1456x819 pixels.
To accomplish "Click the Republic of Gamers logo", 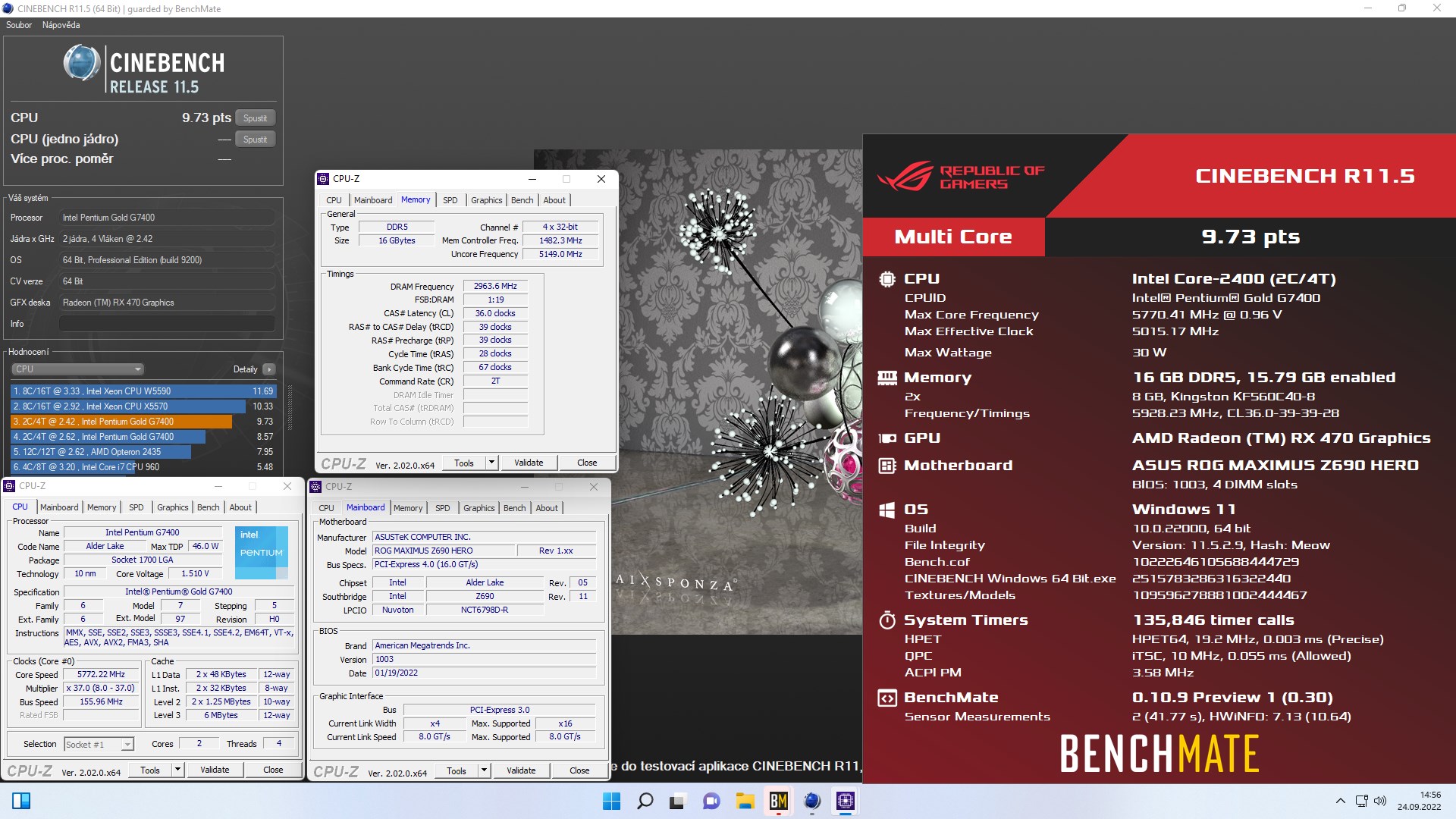I will [960, 177].
